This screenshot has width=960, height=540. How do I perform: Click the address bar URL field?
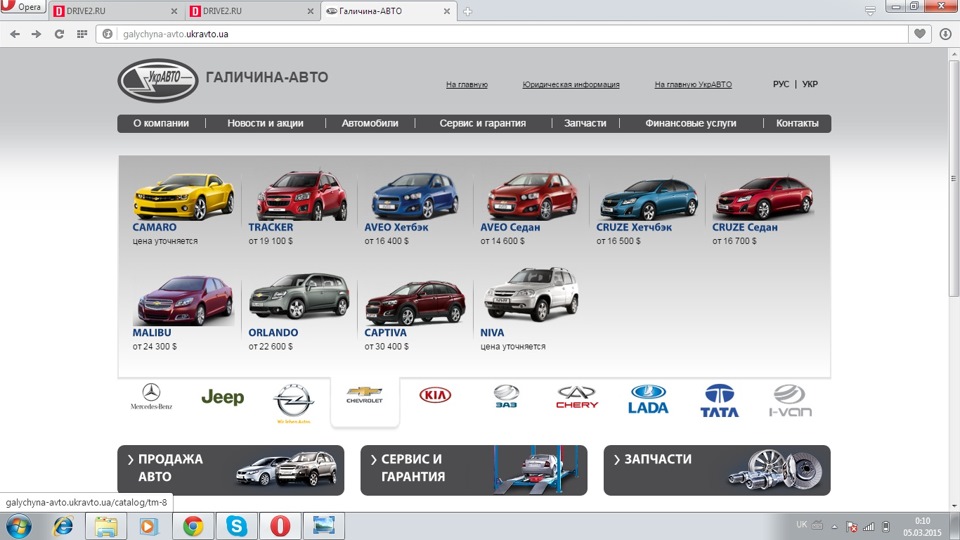pyautogui.click(x=502, y=34)
